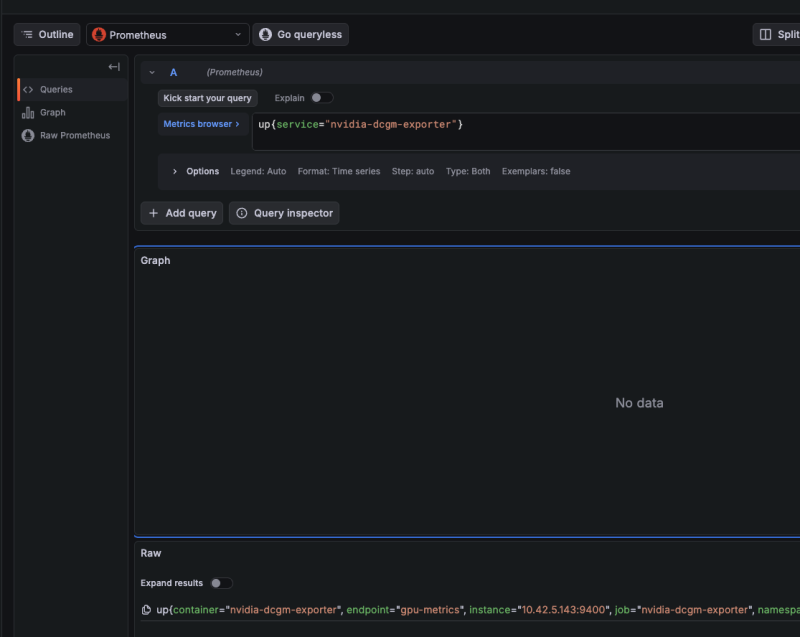Open the Metrics browser

pos(202,124)
